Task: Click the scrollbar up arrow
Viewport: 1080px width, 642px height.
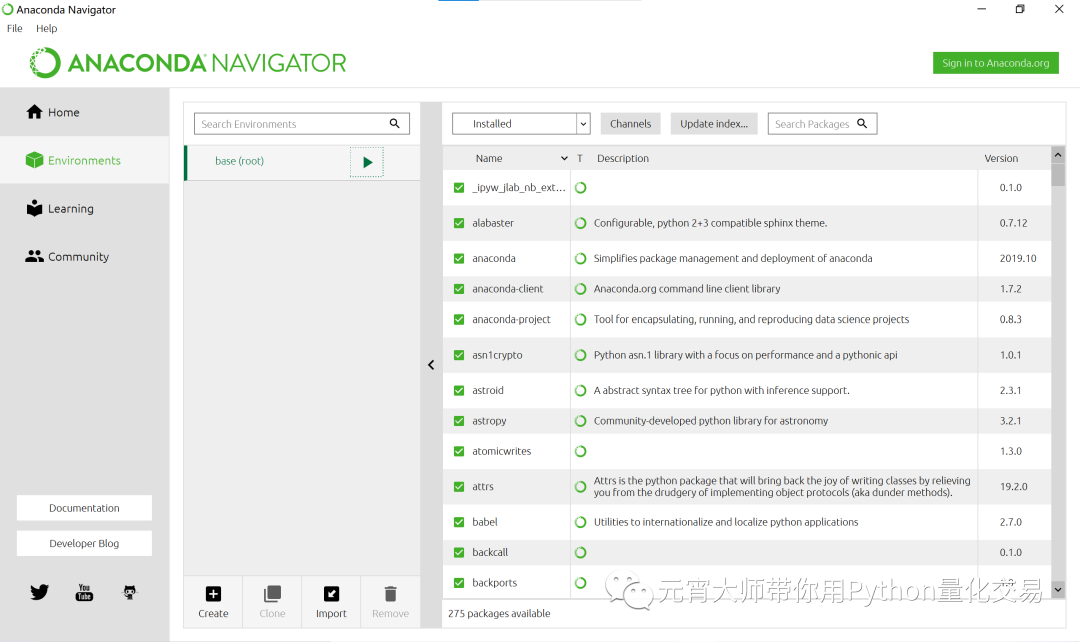Action: pos(1058,155)
